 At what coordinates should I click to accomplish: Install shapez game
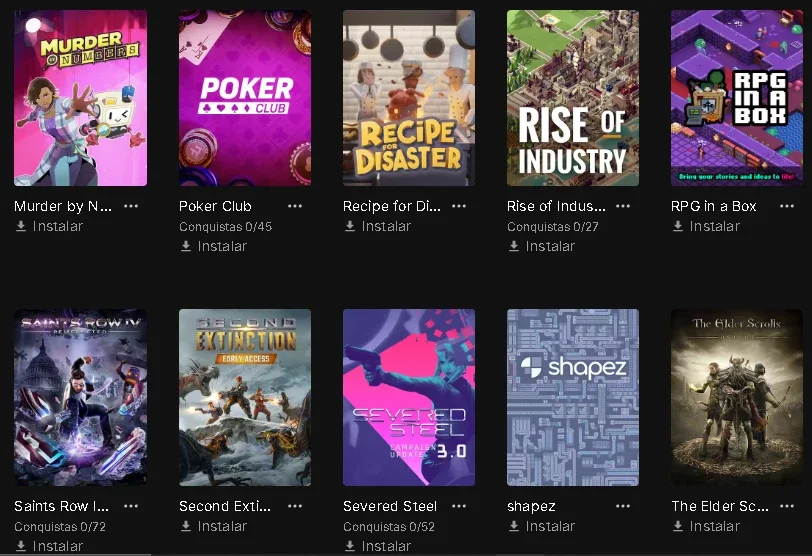coord(542,526)
